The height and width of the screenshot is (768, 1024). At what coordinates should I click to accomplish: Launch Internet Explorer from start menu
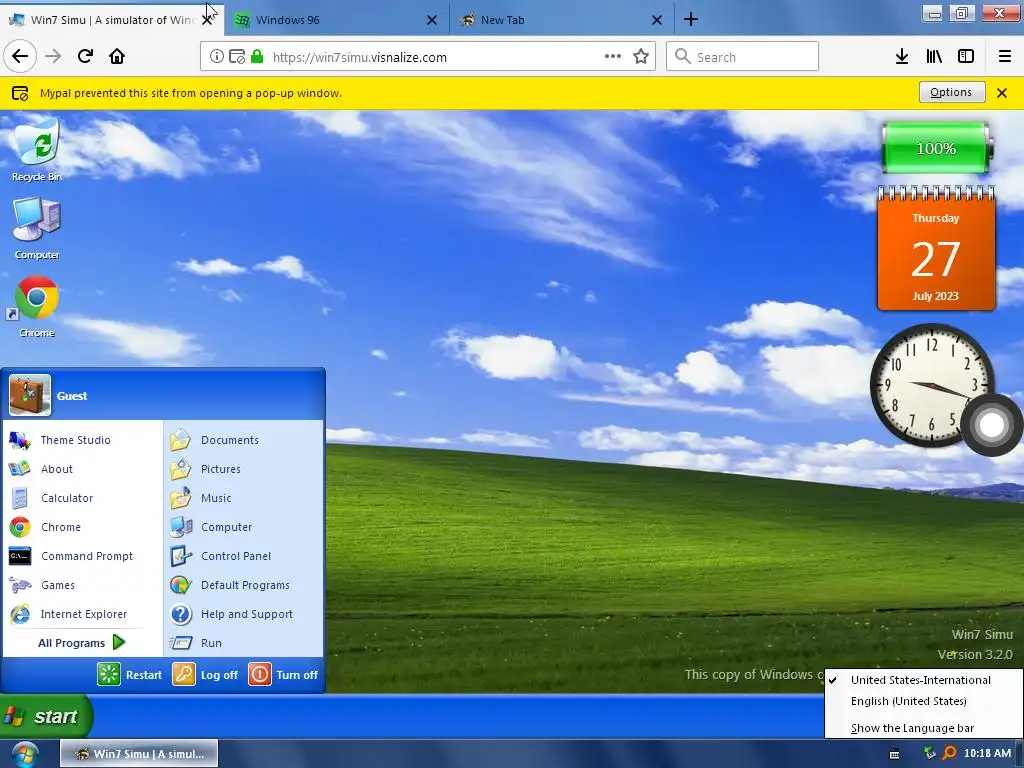(x=82, y=614)
